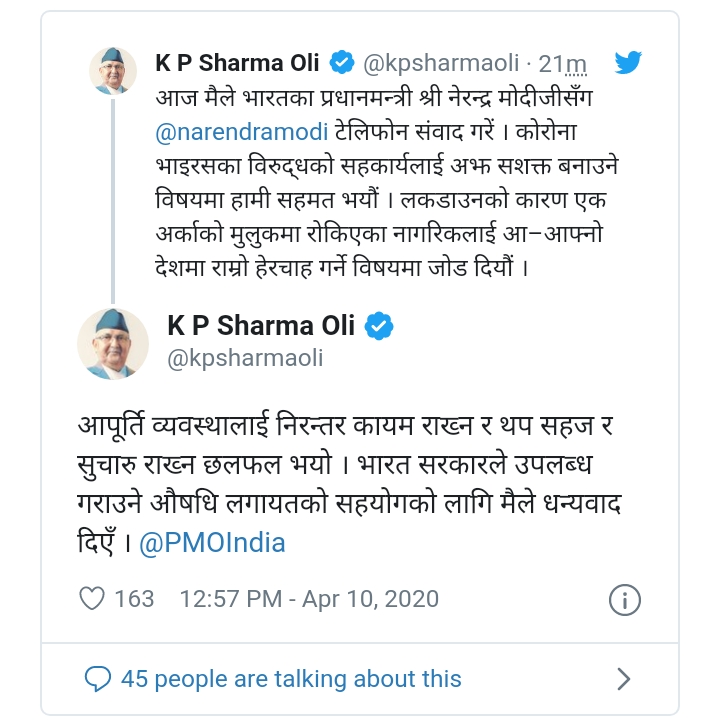Click the Twitter bird logo icon

tap(628, 62)
